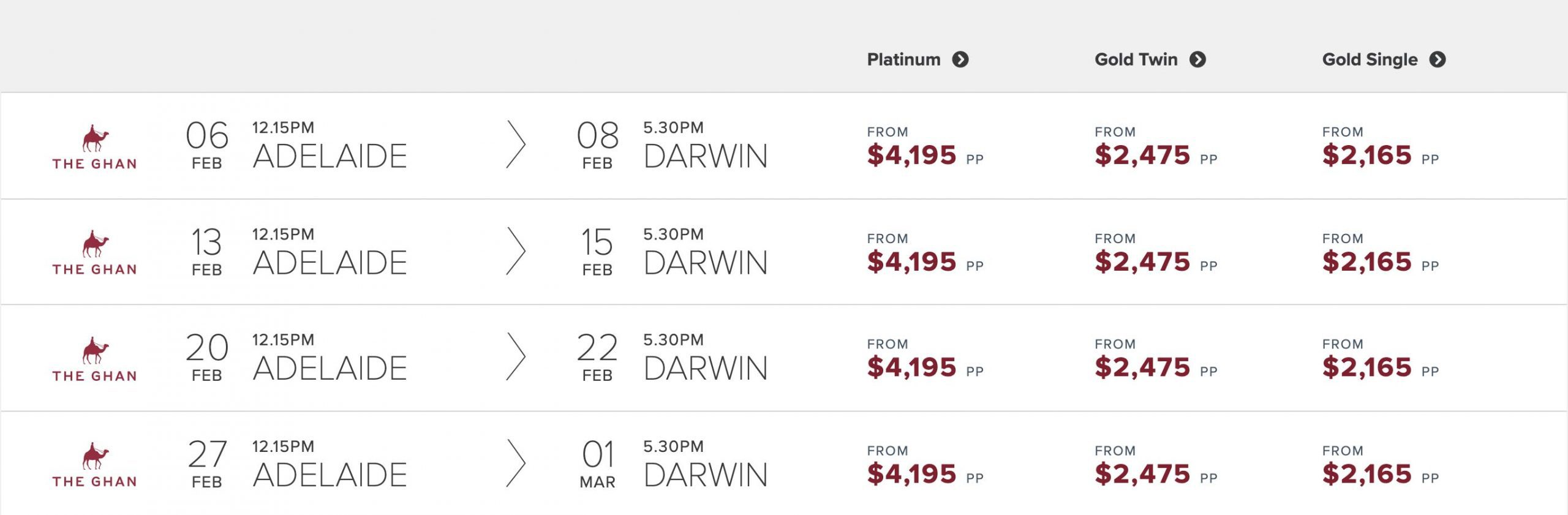Open the Platinum column header
Viewport: 1568px width, 515px height.
(903, 59)
